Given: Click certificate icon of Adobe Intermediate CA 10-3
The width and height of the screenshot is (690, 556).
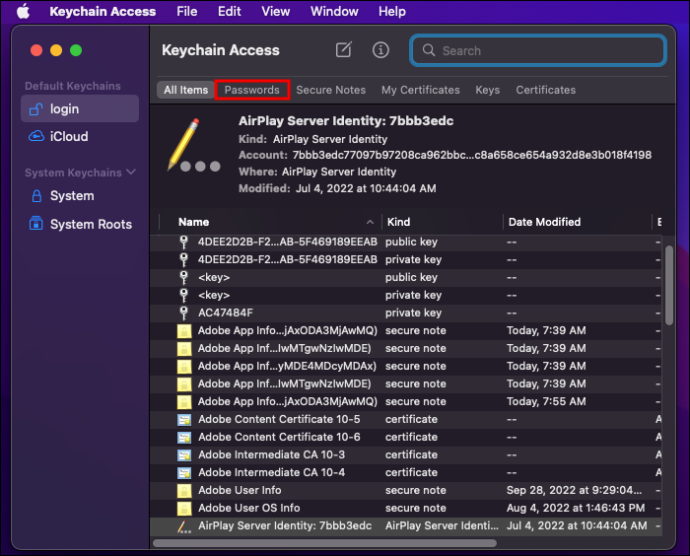Looking at the screenshot, I should (x=184, y=455).
